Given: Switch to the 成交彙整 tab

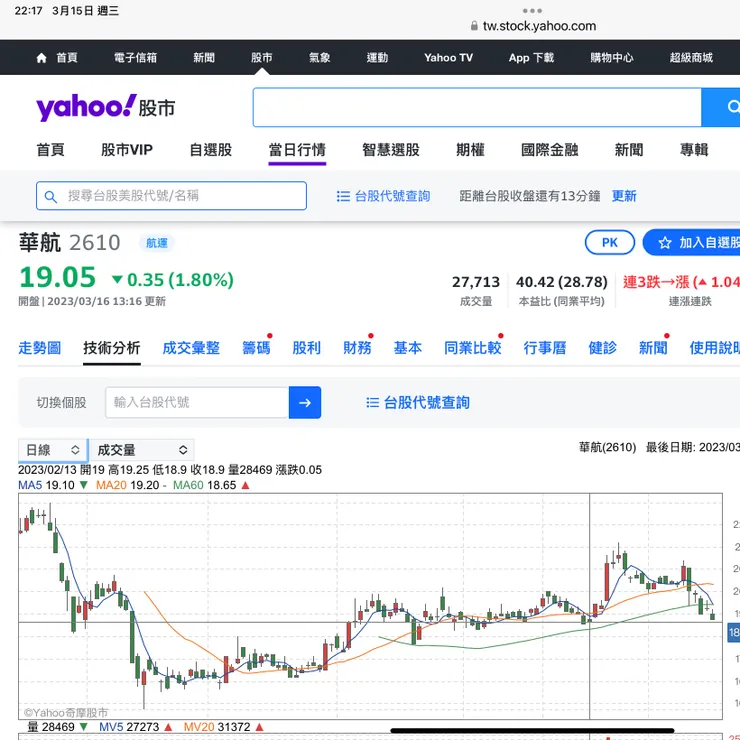Looking at the screenshot, I should [191, 348].
